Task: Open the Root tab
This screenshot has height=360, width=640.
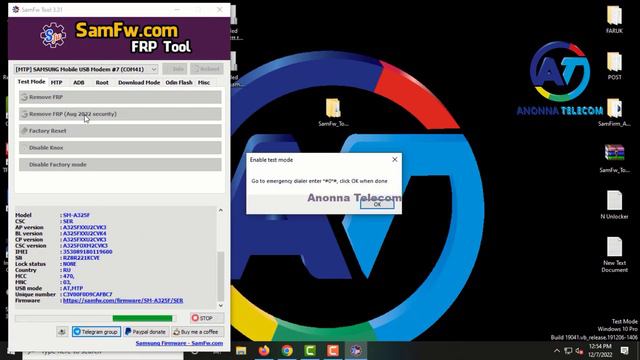Action: click(x=102, y=82)
